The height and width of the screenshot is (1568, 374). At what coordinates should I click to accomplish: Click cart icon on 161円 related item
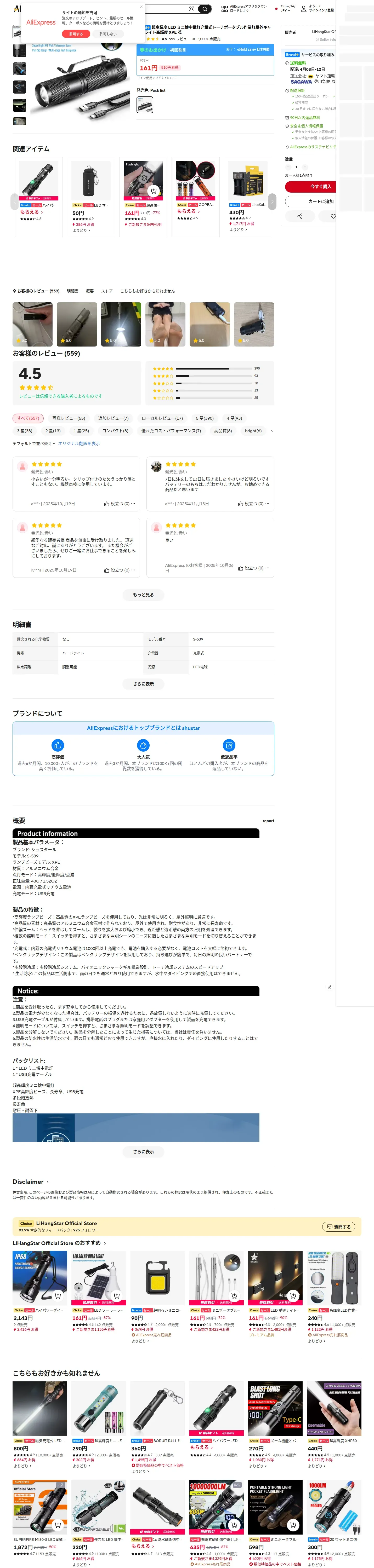pyautogui.click(x=154, y=191)
